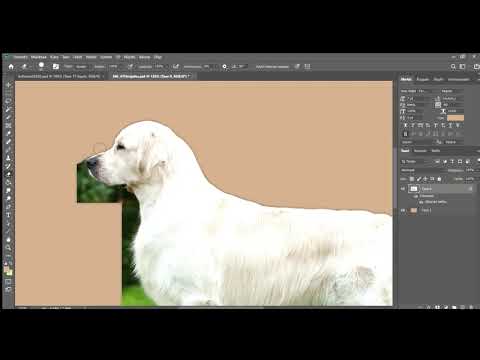Toggle pressure for size button
This screenshot has width=480, height=360.
[297, 66]
